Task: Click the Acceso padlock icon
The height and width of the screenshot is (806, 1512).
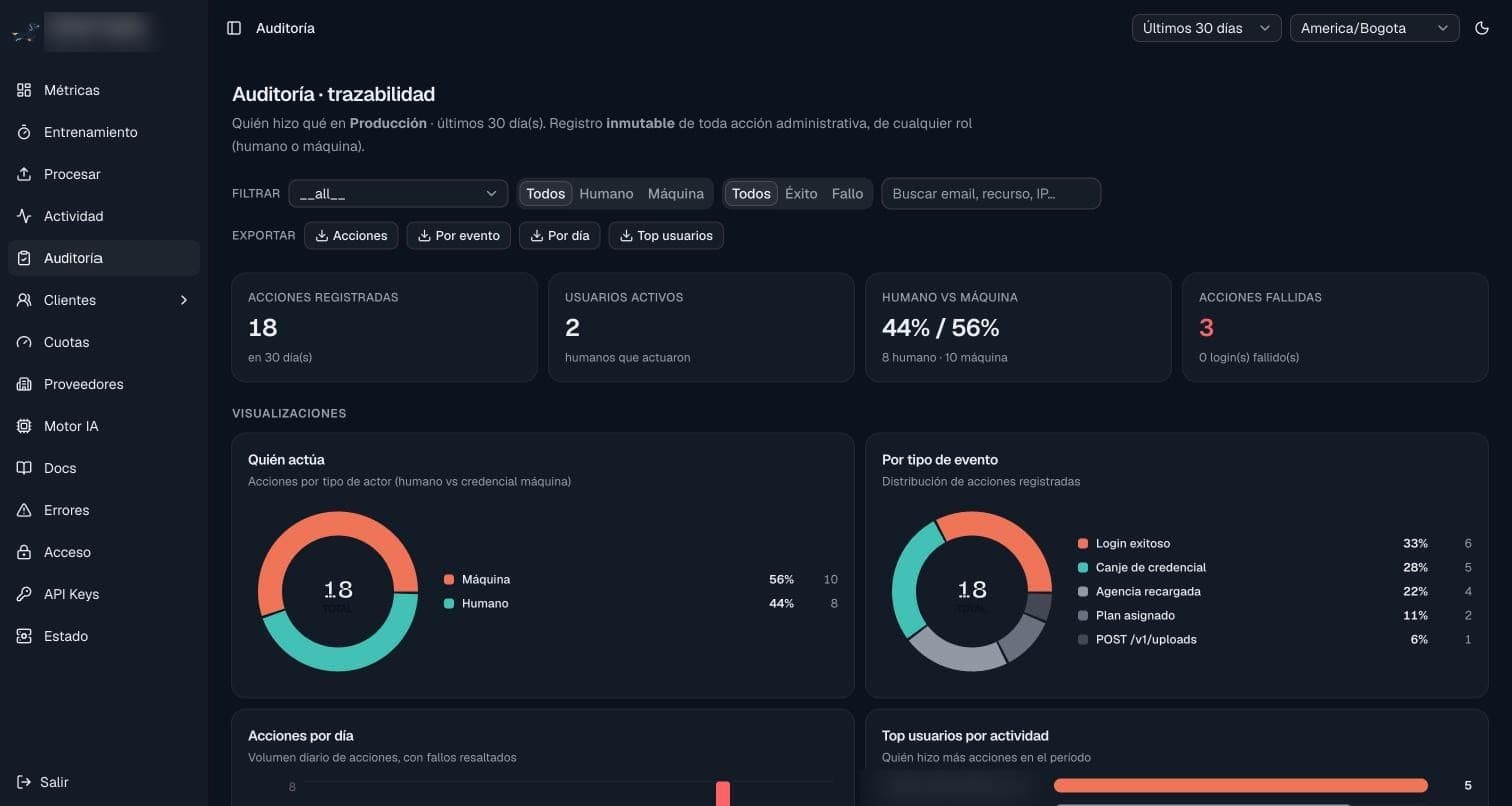Action: pyautogui.click(x=24, y=552)
